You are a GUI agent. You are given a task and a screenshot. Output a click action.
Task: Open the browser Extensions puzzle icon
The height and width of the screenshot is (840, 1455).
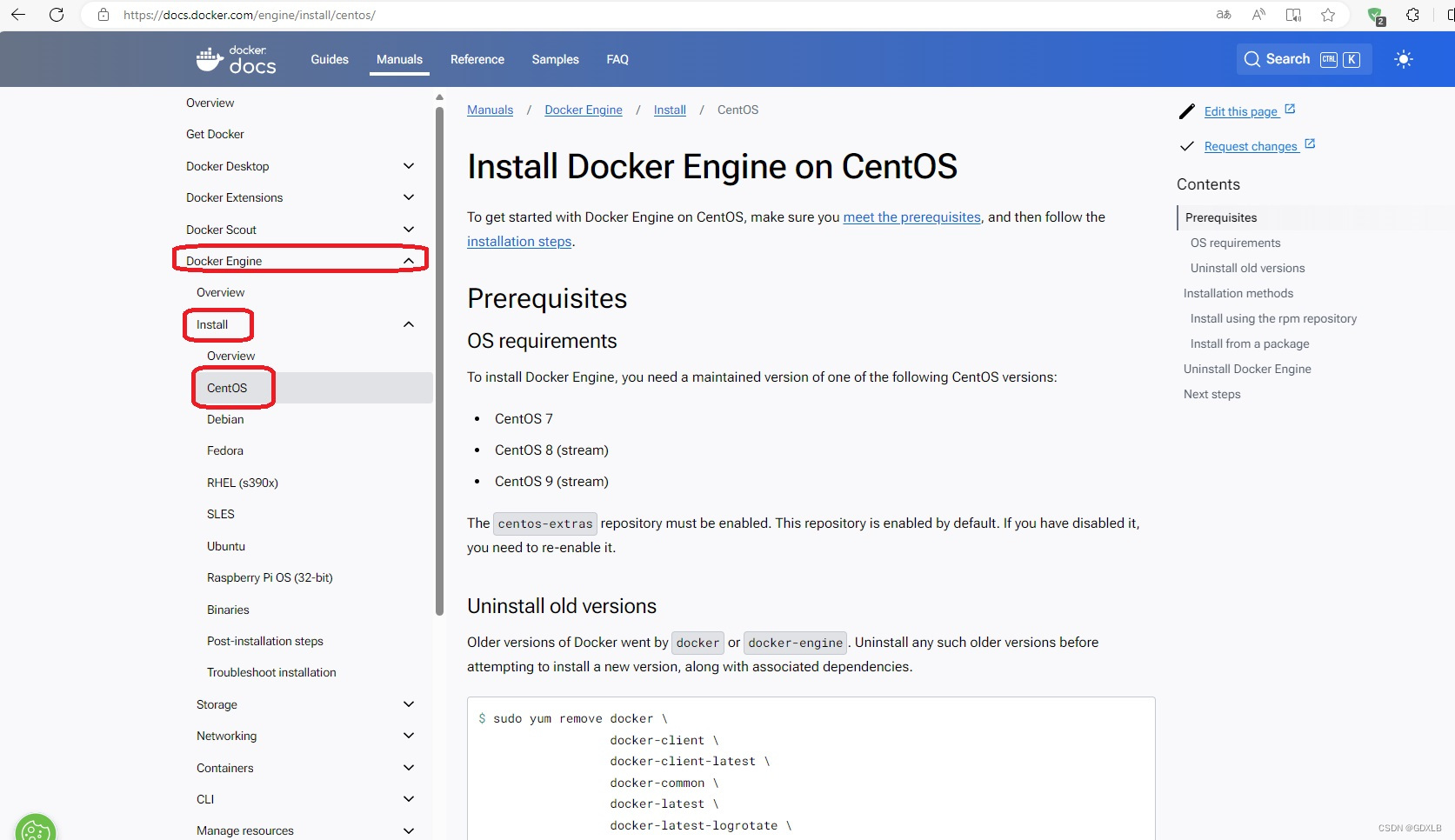click(x=1412, y=15)
